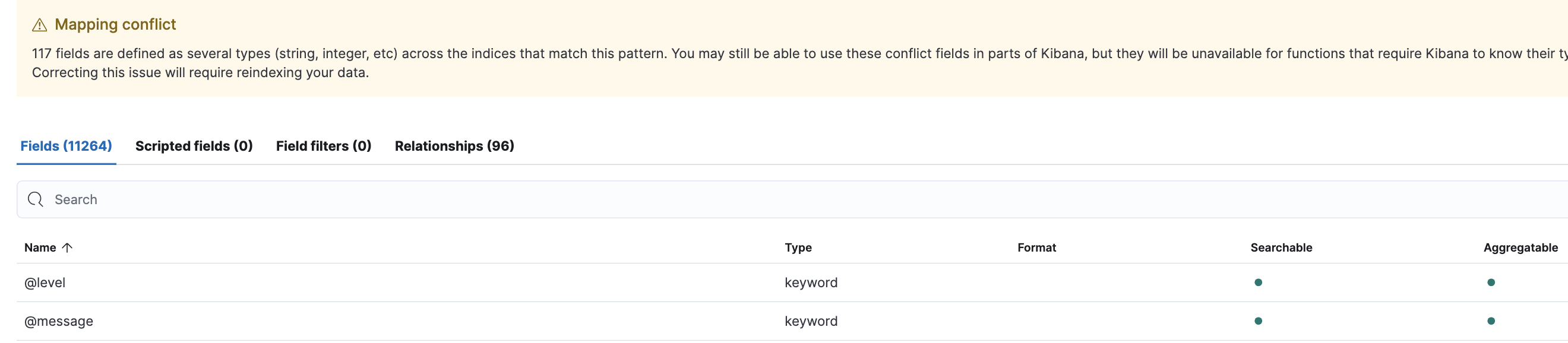Switch to the Scripted fields tab
Screen dimensions: 1568x343
[x=194, y=146]
